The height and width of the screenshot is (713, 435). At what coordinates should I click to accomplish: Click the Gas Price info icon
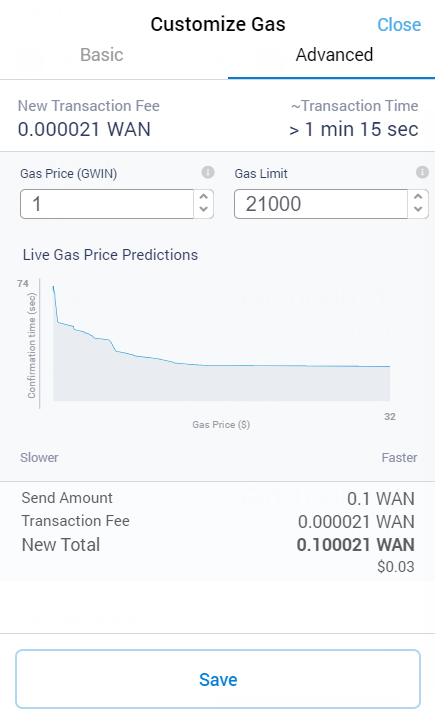click(208, 172)
